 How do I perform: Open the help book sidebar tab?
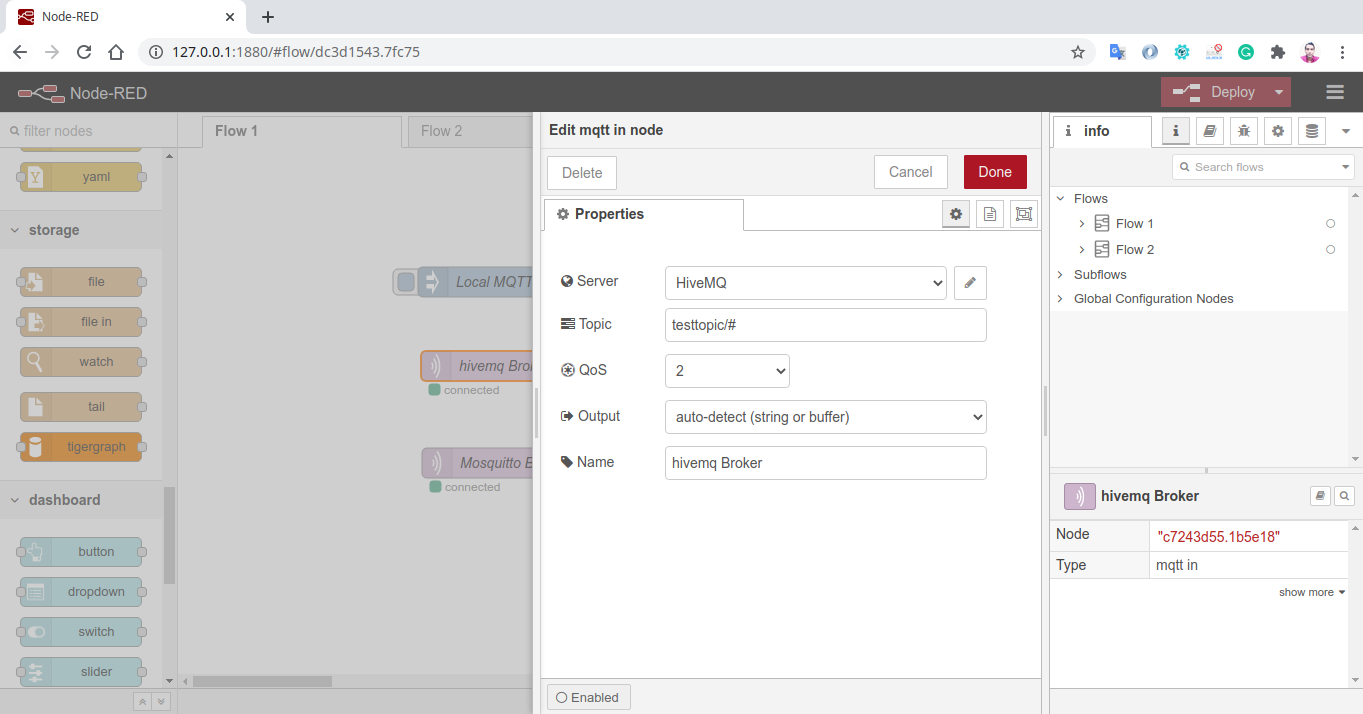[1209, 131]
